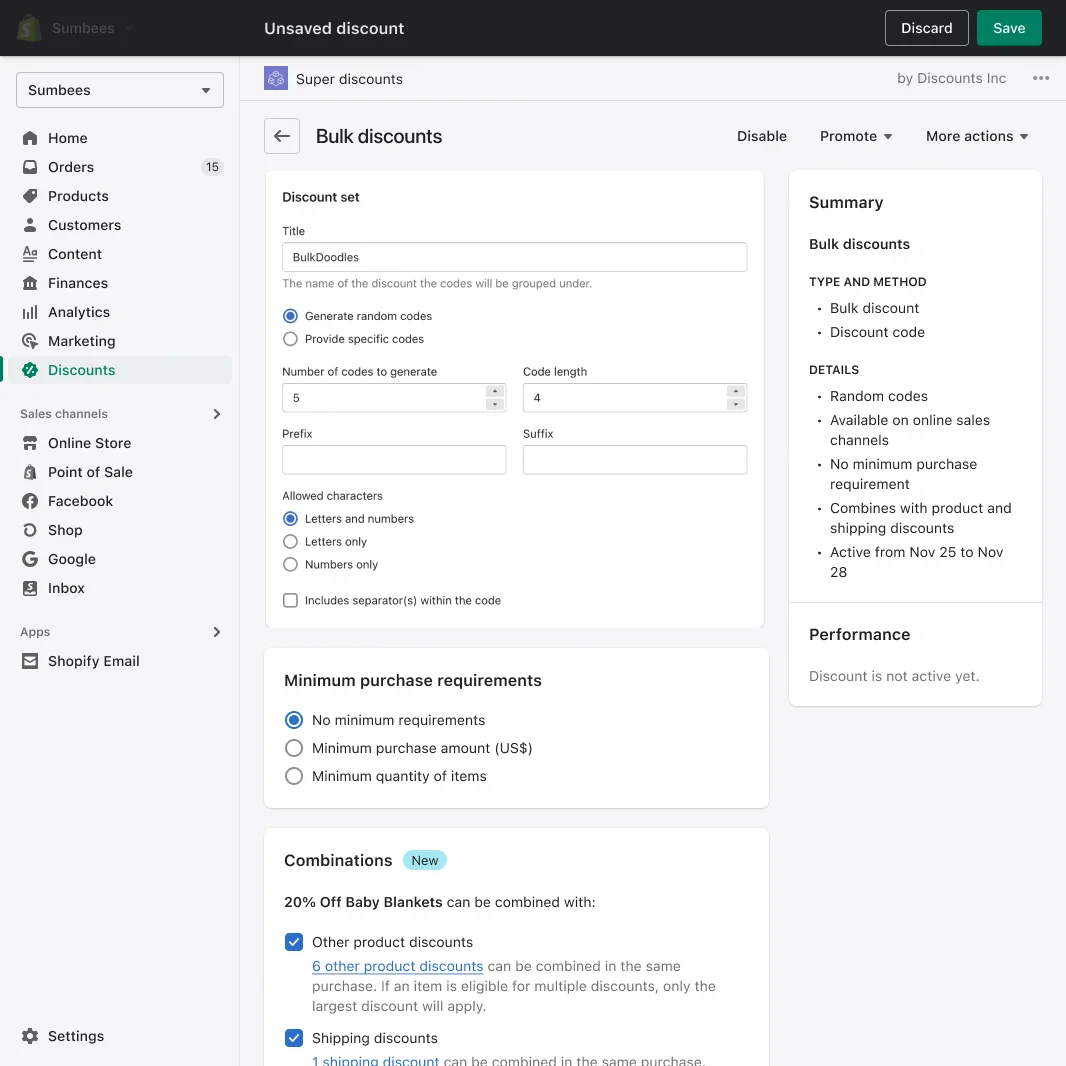Uncheck Other product discounts checkbox
Image resolution: width=1066 pixels, height=1066 pixels.
pos(294,942)
